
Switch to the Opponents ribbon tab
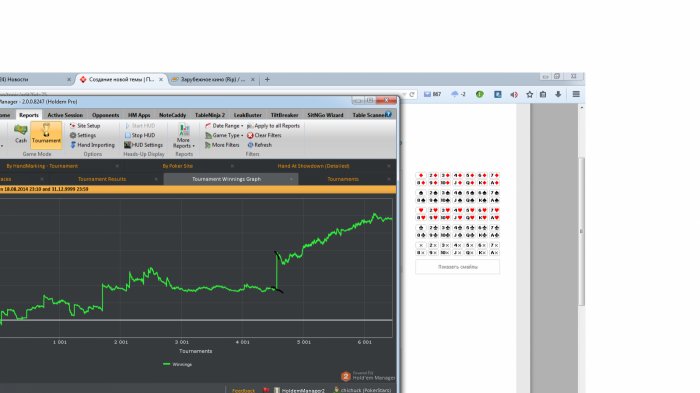tap(105, 115)
